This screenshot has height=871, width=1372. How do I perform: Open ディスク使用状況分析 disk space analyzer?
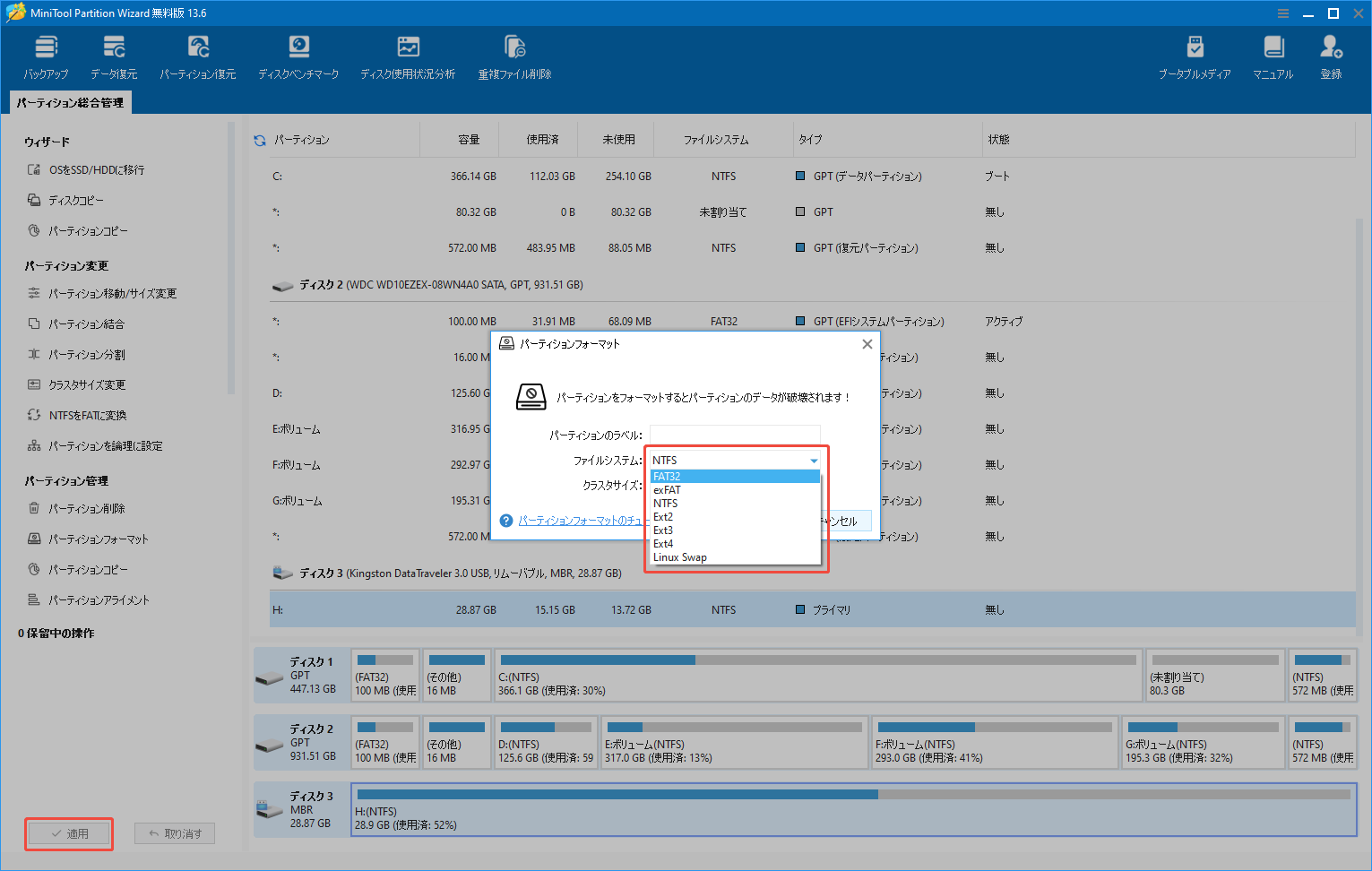408,56
